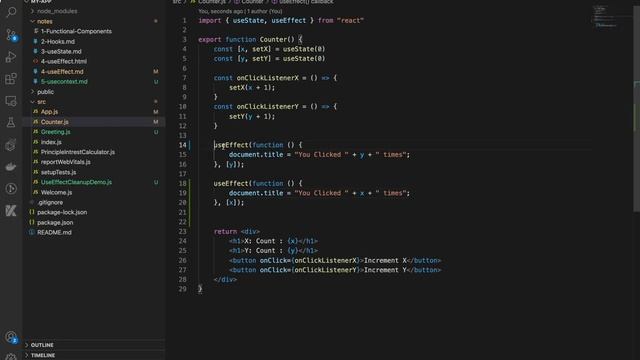Image resolution: width=640 pixels, height=360 pixels.
Task: Click '[x]' dependency array on line 20
Action: [x=231, y=202]
